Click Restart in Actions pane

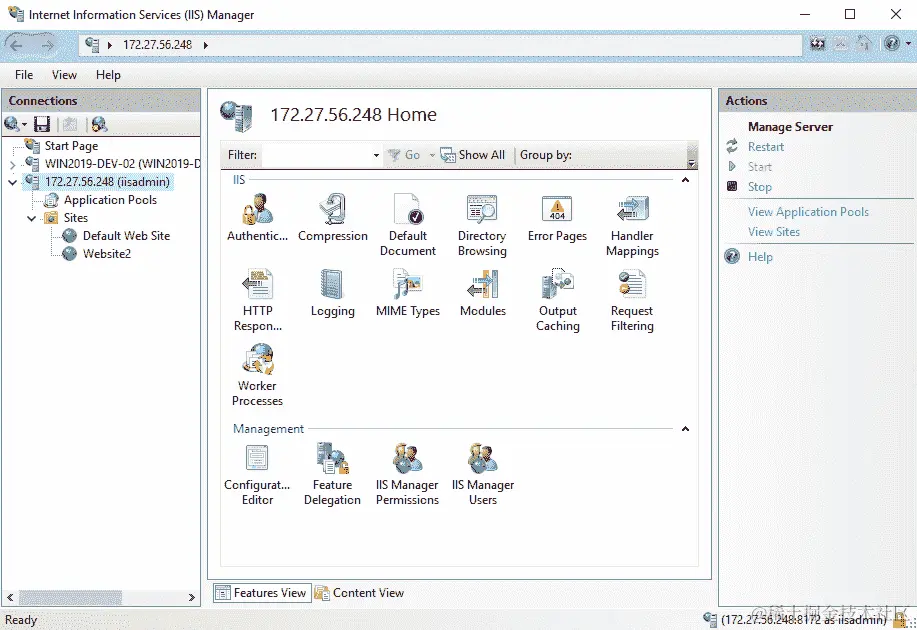tap(766, 147)
